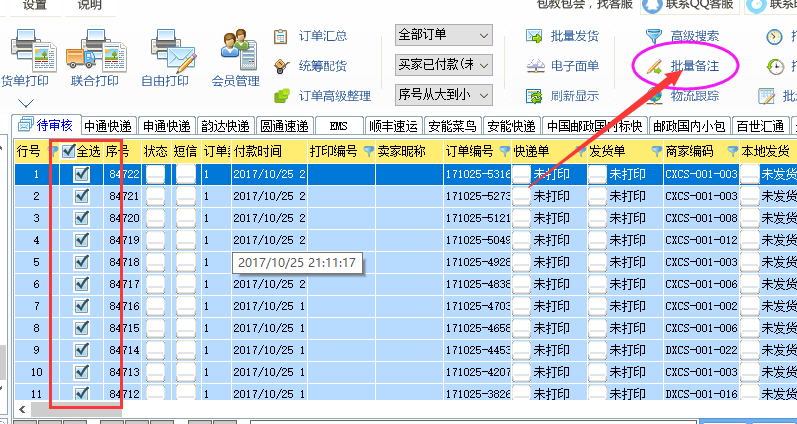Click 本地发货 column header
Screen dimensions: 797x424
pyautogui.click(x=768, y=151)
